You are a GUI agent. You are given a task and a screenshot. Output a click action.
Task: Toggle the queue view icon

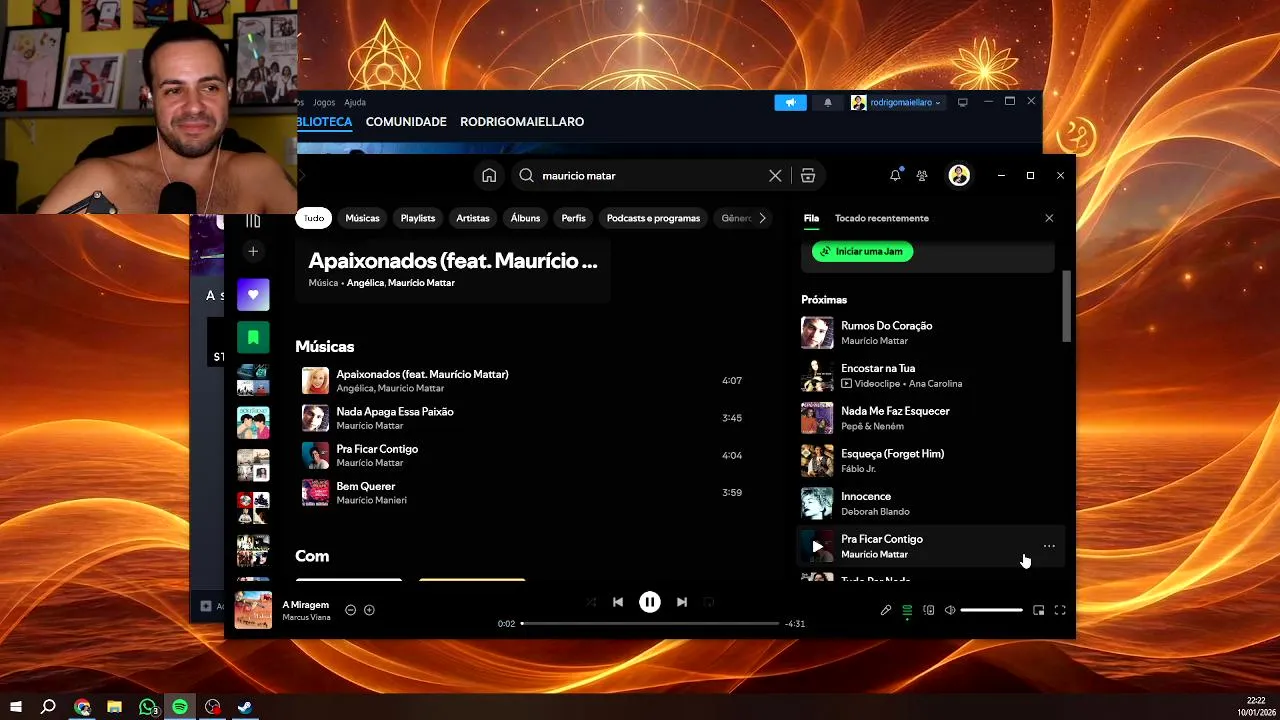pyautogui.click(x=907, y=610)
